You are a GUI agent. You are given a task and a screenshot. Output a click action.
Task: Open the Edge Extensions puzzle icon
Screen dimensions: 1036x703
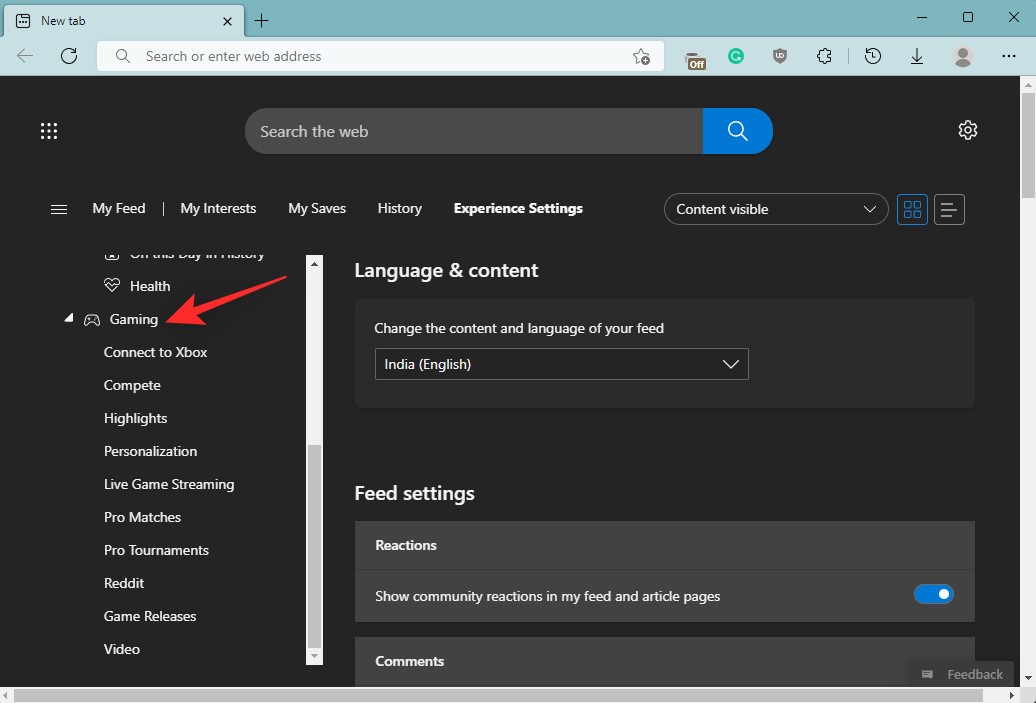[x=824, y=56]
